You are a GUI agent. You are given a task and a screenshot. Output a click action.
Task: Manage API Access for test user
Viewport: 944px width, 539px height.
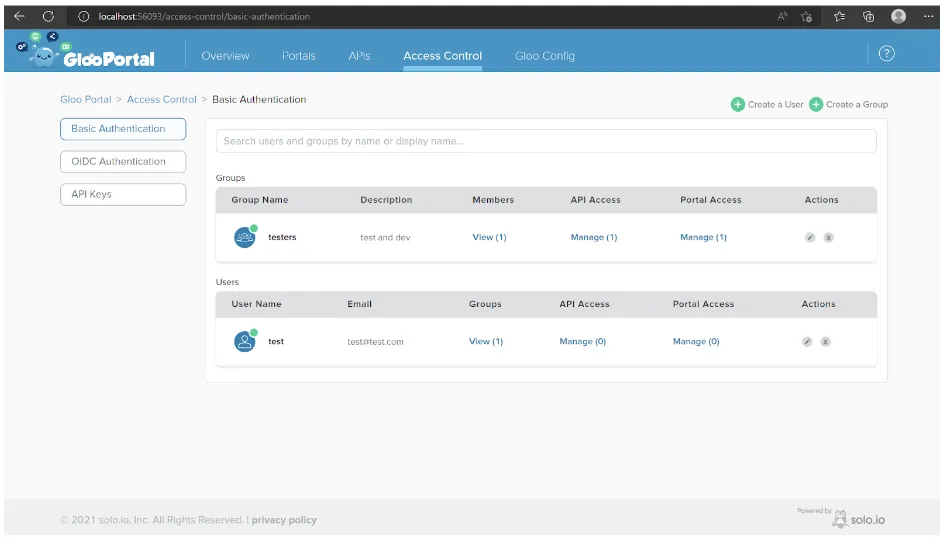(x=582, y=341)
